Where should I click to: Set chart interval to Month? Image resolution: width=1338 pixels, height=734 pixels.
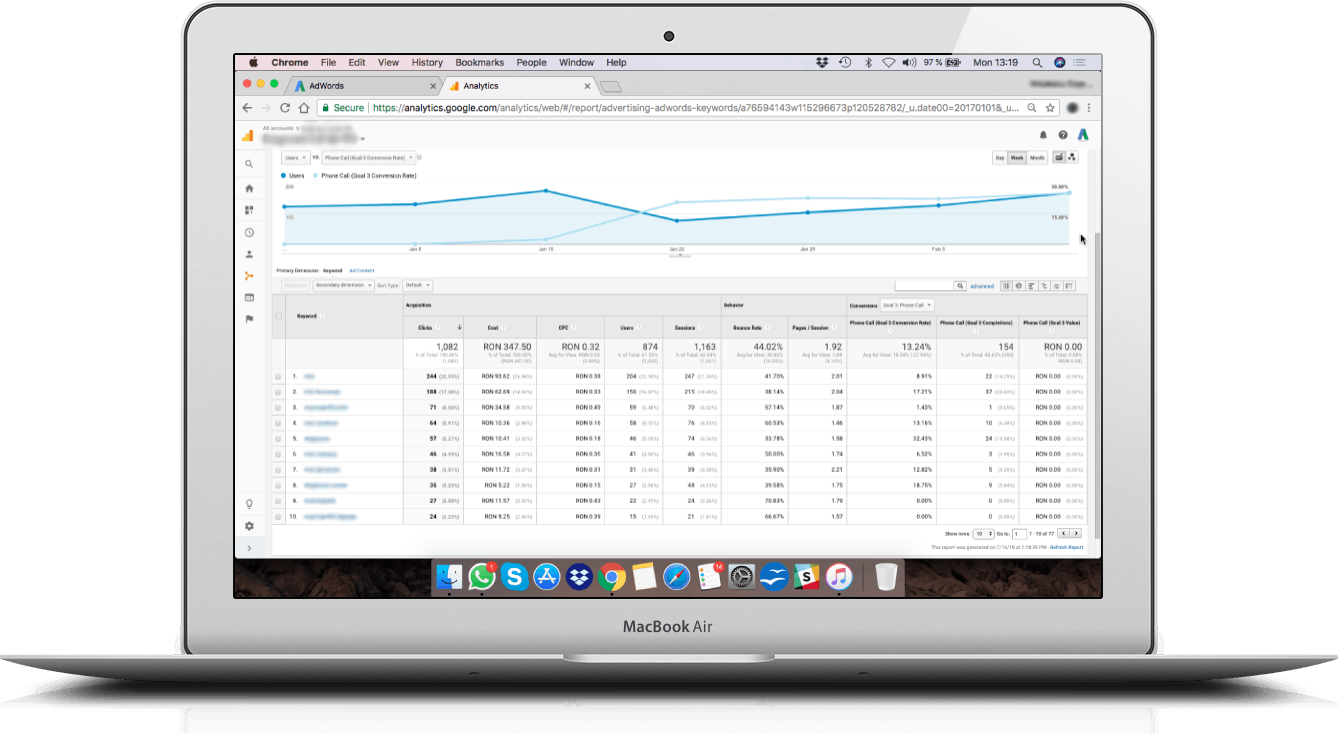(x=1038, y=158)
